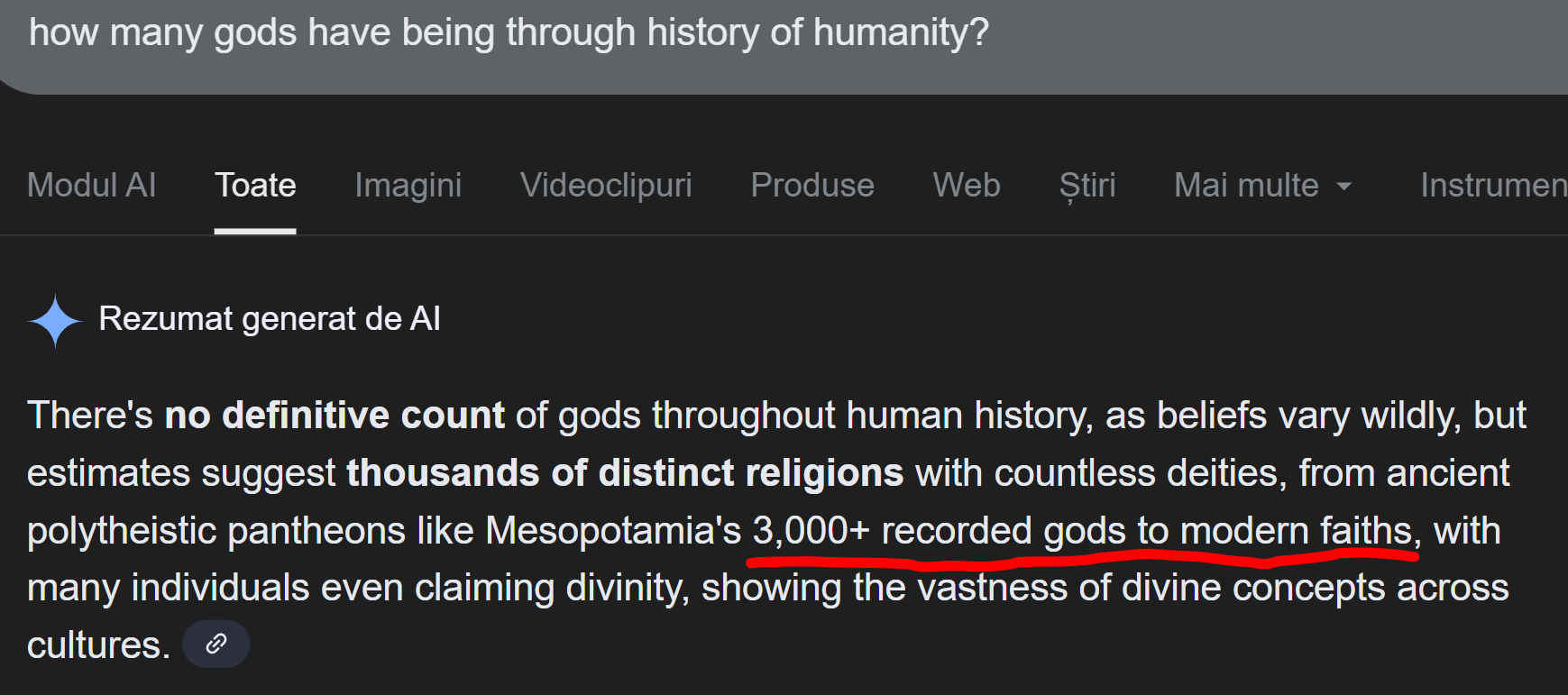Image resolution: width=1568 pixels, height=695 pixels.
Task: Click the bolded 'thousands of distinct religions' text
Action: [625, 472]
